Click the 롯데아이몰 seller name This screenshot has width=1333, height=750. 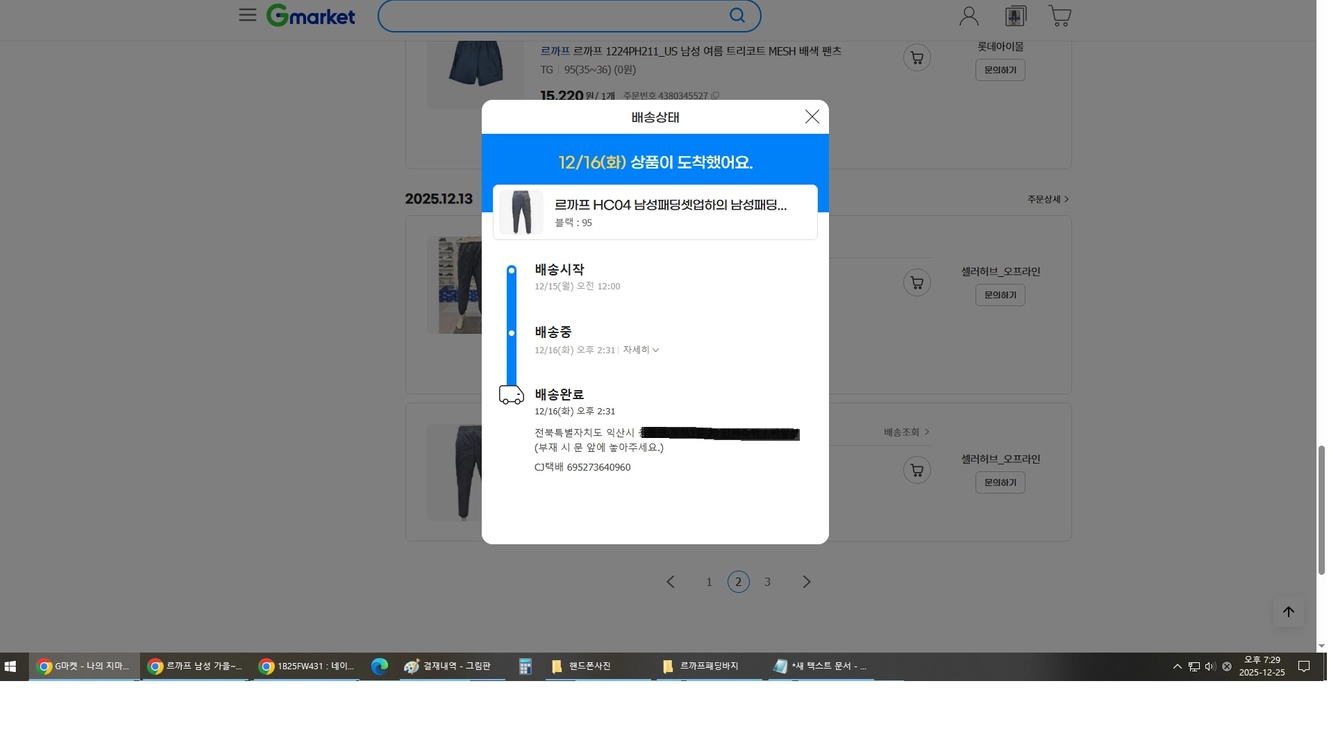click(x=1000, y=46)
